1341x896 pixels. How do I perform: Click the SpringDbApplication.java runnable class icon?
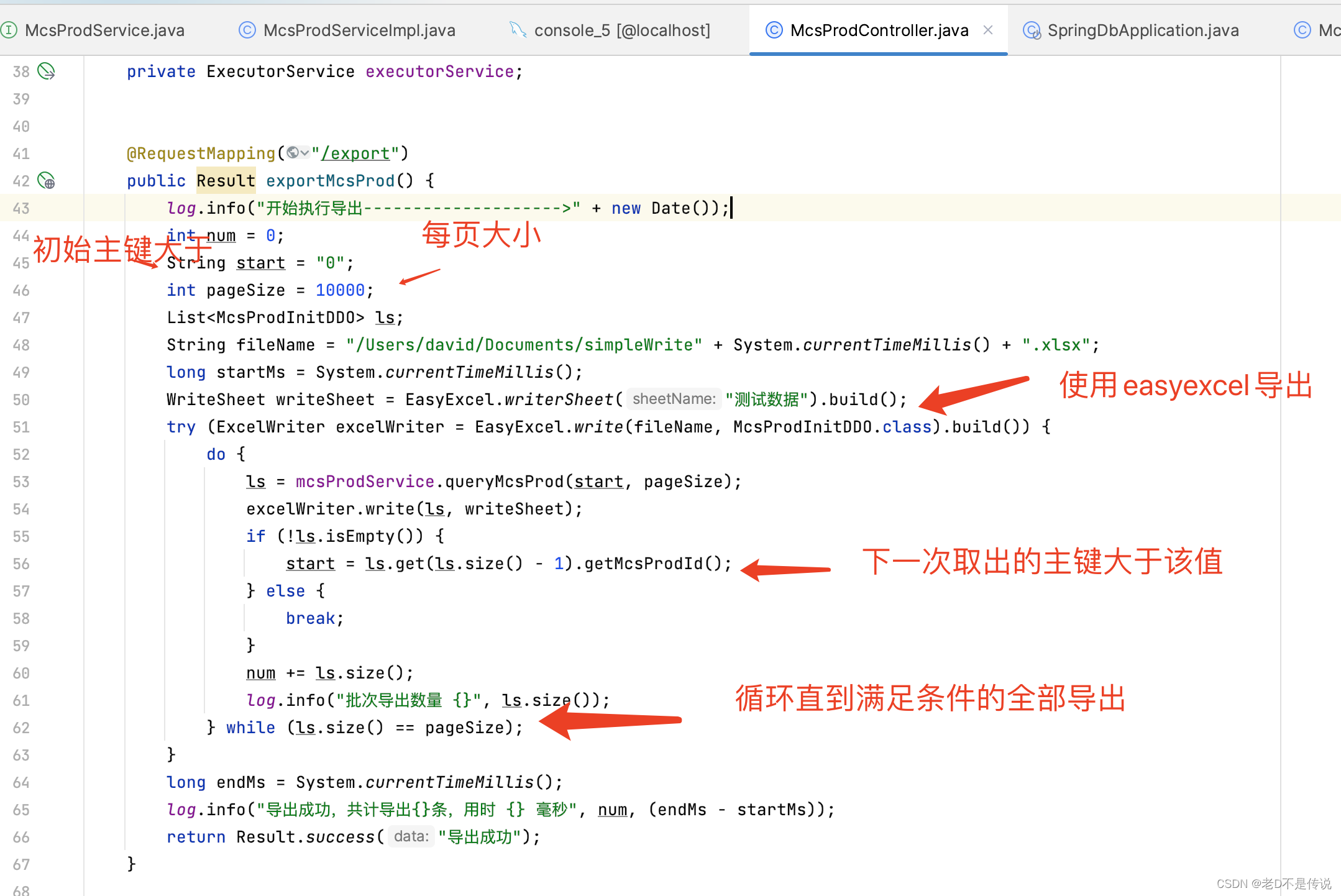pyautogui.click(x=1032, y=30)
